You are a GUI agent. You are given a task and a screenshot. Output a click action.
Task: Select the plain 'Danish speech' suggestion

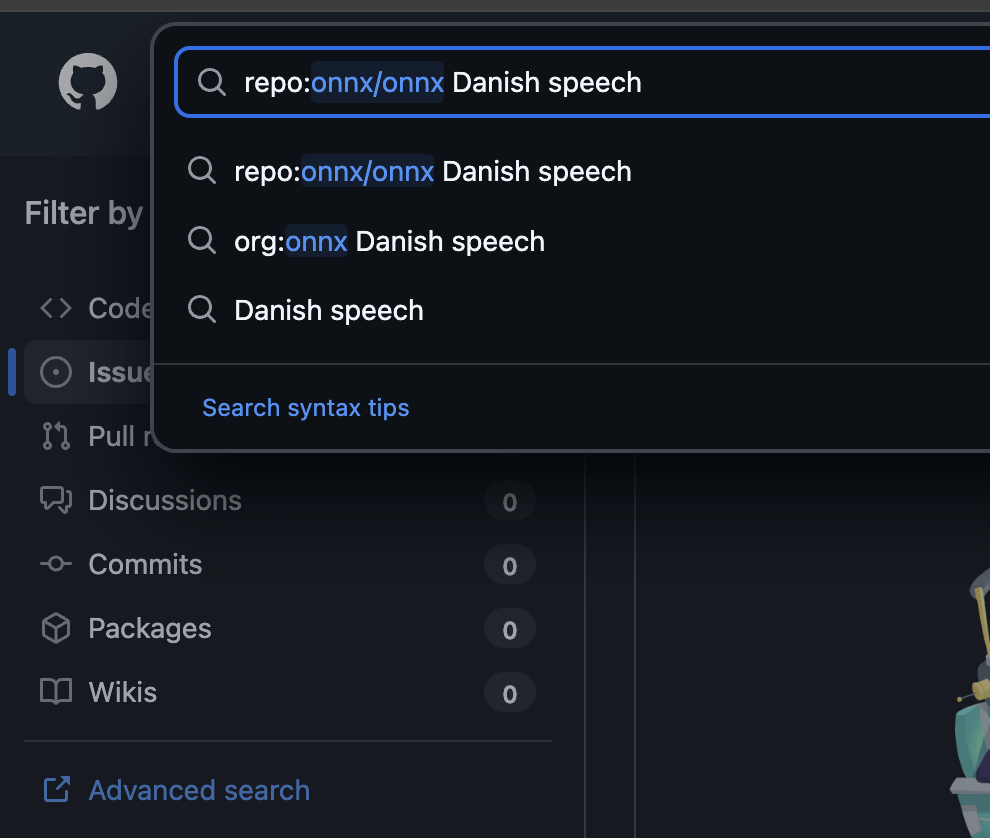[x=328, y=311]
